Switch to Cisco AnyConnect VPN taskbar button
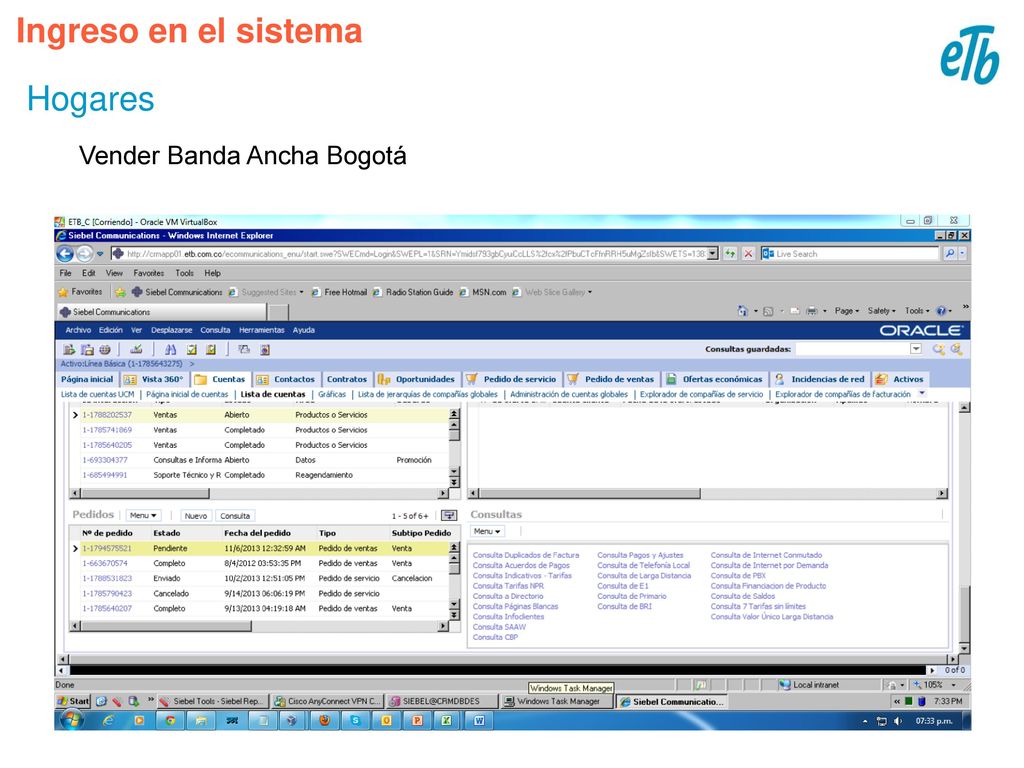The height and width of the screenshot is (768, 1024). [x=327, y=701]
